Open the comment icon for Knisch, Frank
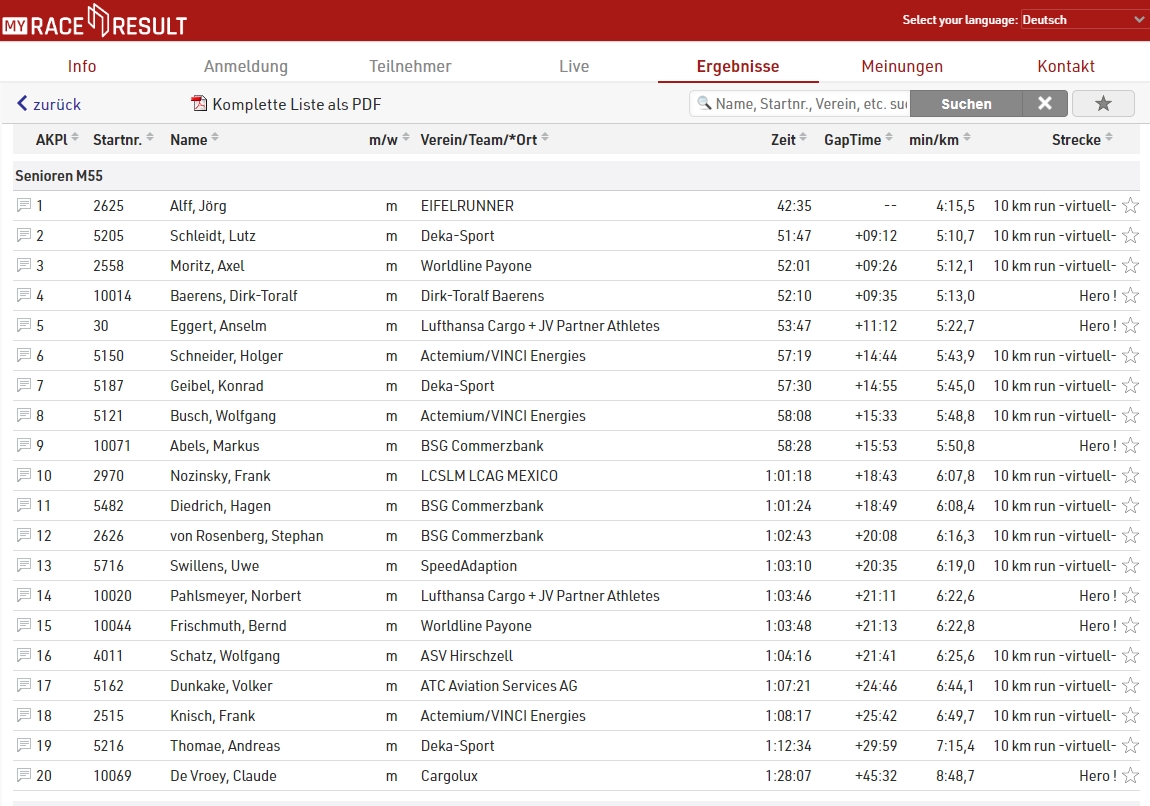The width and height of the screenshot is (1150, 806). [x=23, y=716]
